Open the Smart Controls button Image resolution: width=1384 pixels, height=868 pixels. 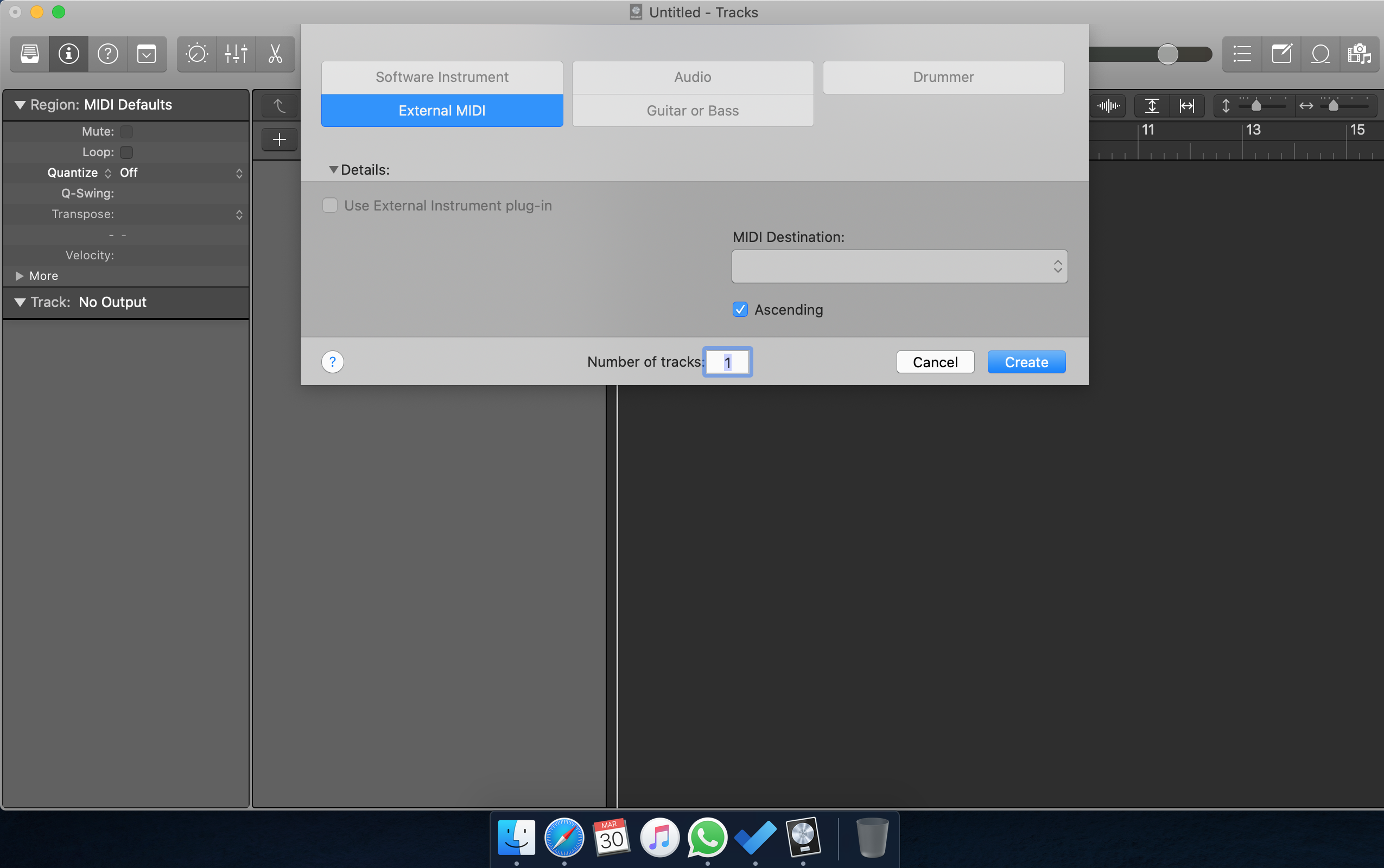196,54
